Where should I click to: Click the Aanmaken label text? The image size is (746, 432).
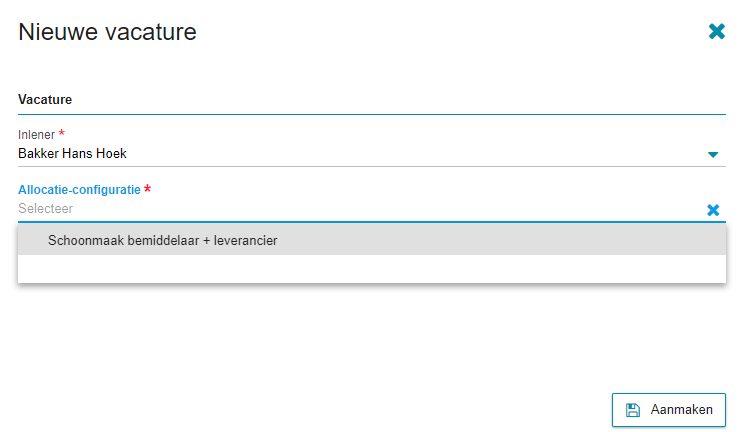pyautogui.click(x=681, y=410)
